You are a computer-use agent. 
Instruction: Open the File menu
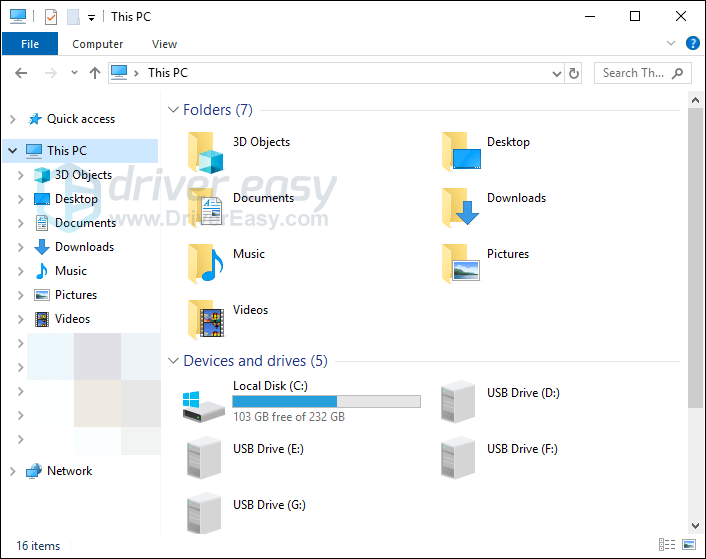coord(30,44)
